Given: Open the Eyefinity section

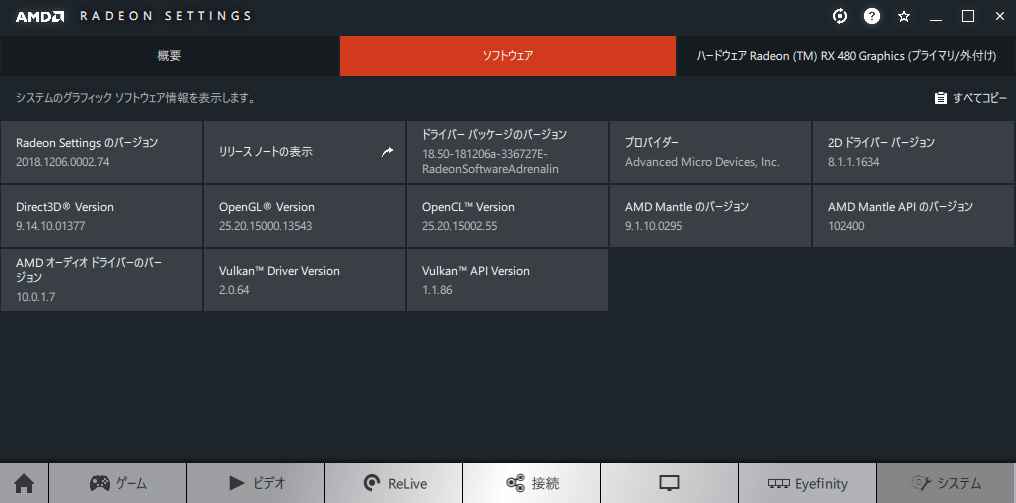Looking at the screenshot, I should [807, 483].
